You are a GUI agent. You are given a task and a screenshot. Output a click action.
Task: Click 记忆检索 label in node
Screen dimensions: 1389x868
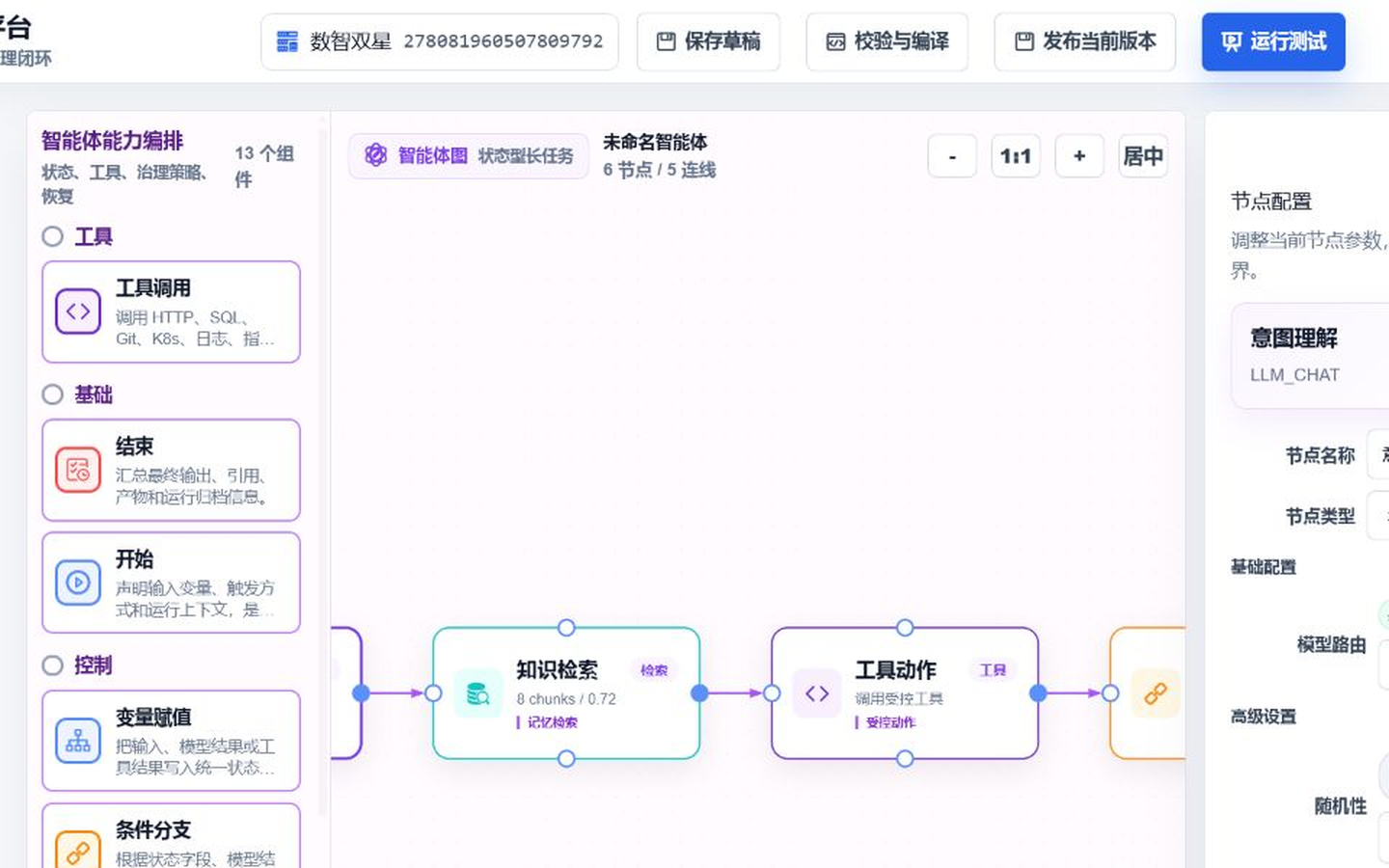click(x=552, y=722)
